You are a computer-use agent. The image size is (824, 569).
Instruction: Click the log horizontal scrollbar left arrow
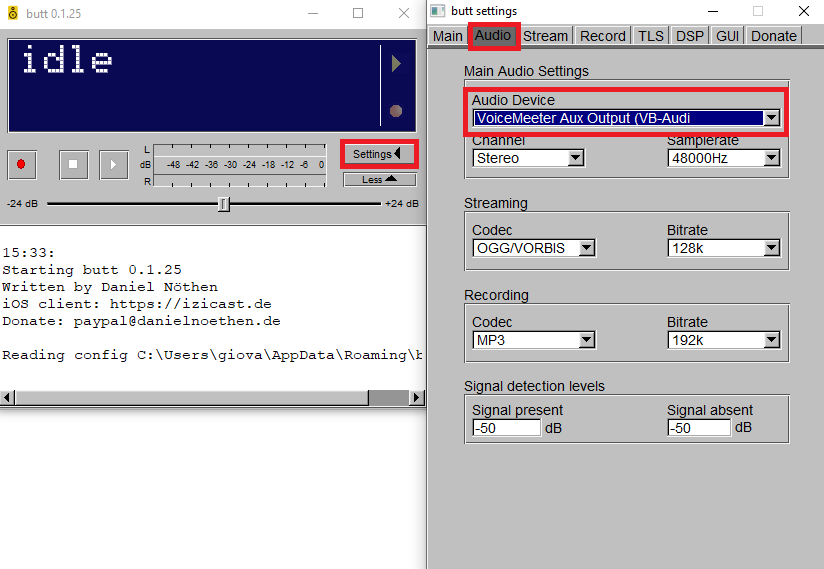point(8,397)
